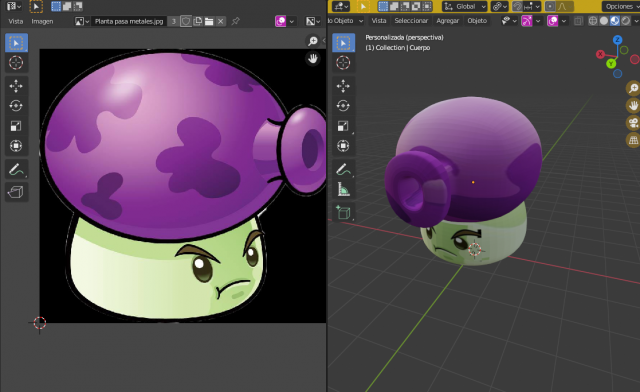This screenshot has width=640, height=392.
Task: Open image editor's editor type dropdown
Action: (x=14, y=6)
